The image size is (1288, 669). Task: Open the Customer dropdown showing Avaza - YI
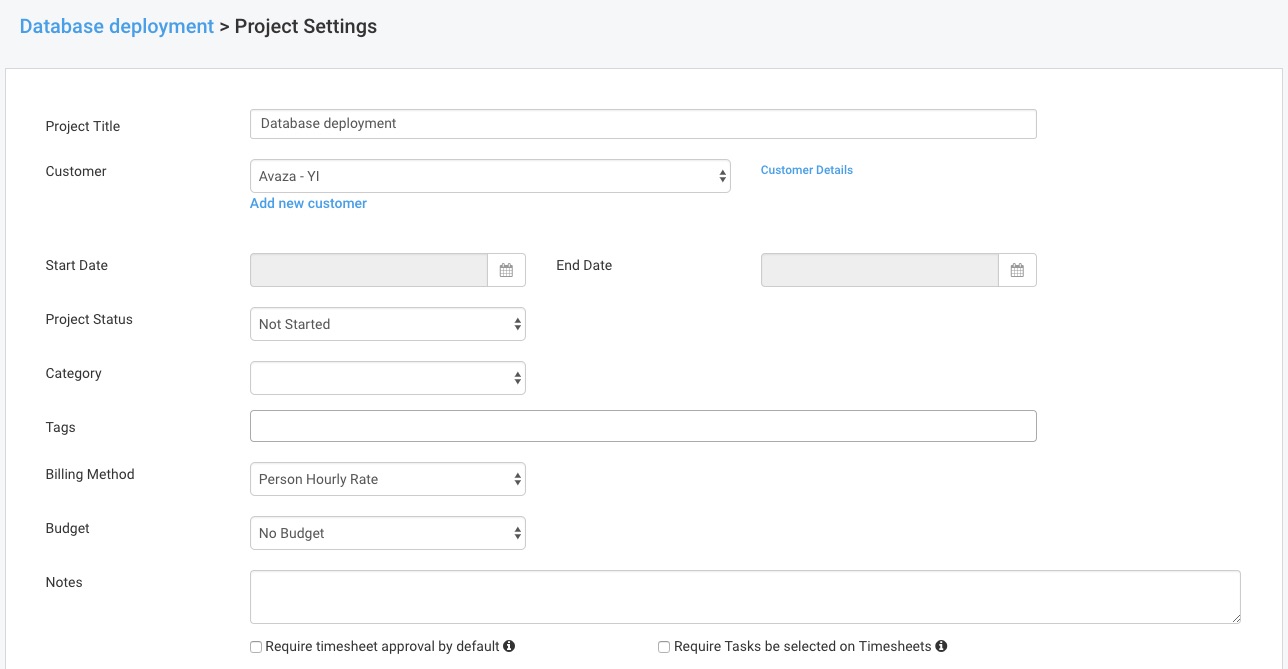pyautogui.click(x=490, y=176)
